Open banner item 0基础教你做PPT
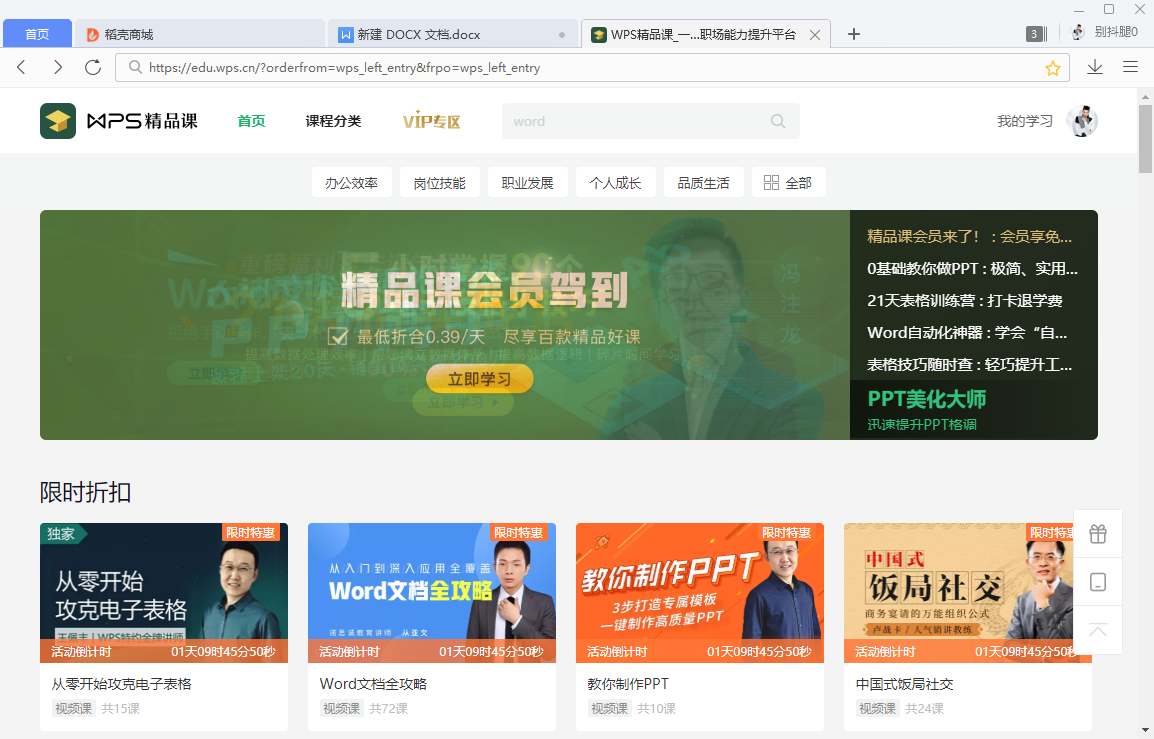Screen dimensions: 1154x739 pyautogui.click(x=972, y=269)
